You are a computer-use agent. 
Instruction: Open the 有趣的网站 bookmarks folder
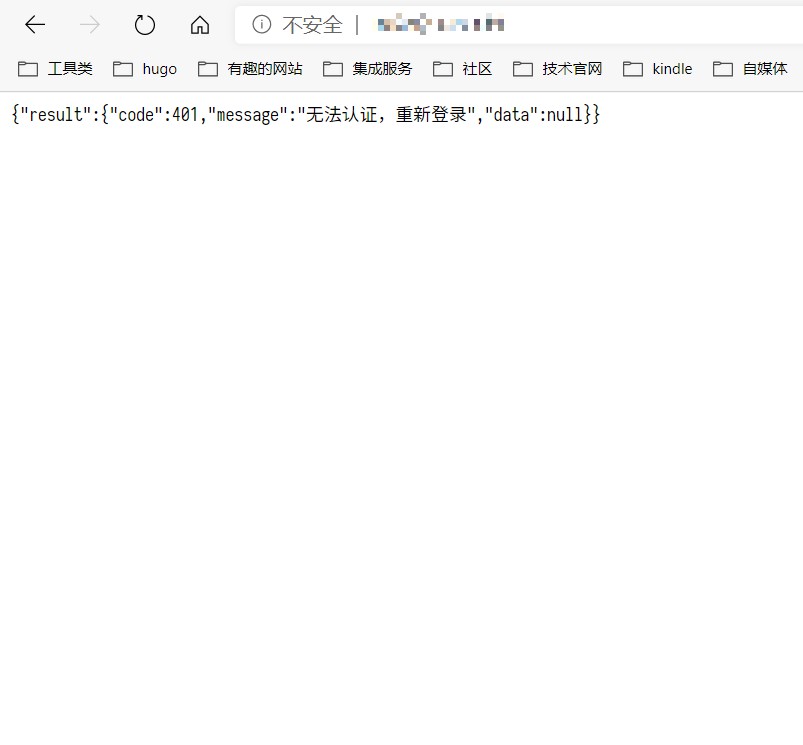[x=251, y=69]
